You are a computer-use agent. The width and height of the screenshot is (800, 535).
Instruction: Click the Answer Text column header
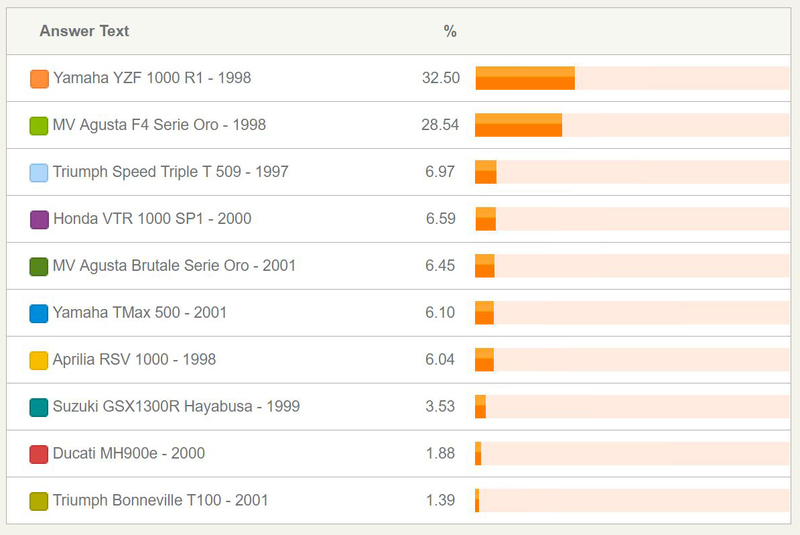pyautogui.click(x=84, y=31)
